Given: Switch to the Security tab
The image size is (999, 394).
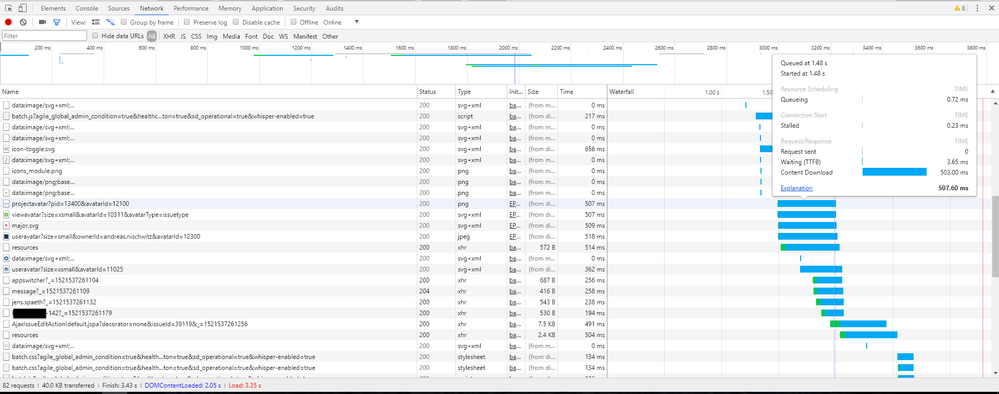Looking at the screenshot, I should tap(305, 8).
